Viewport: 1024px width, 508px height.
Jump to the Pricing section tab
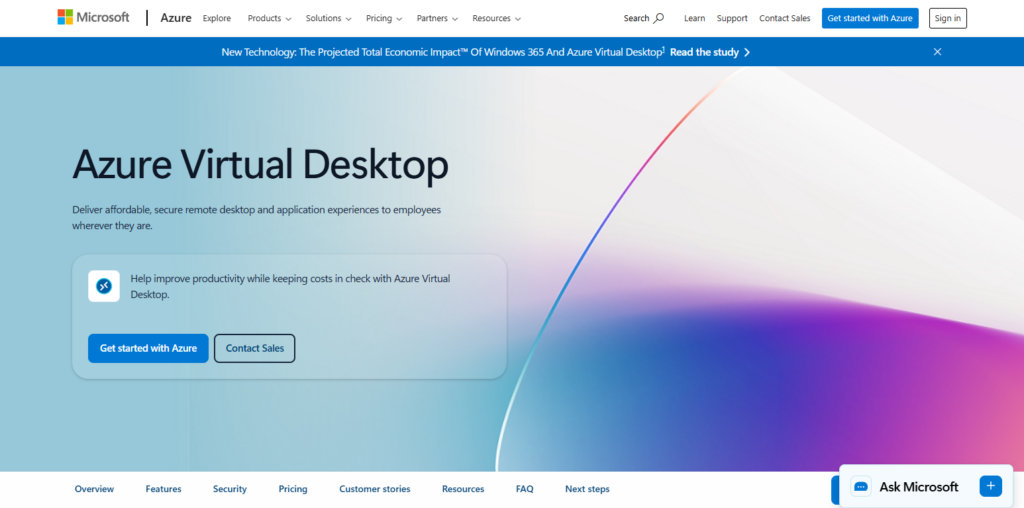click(x=293, y=489)
